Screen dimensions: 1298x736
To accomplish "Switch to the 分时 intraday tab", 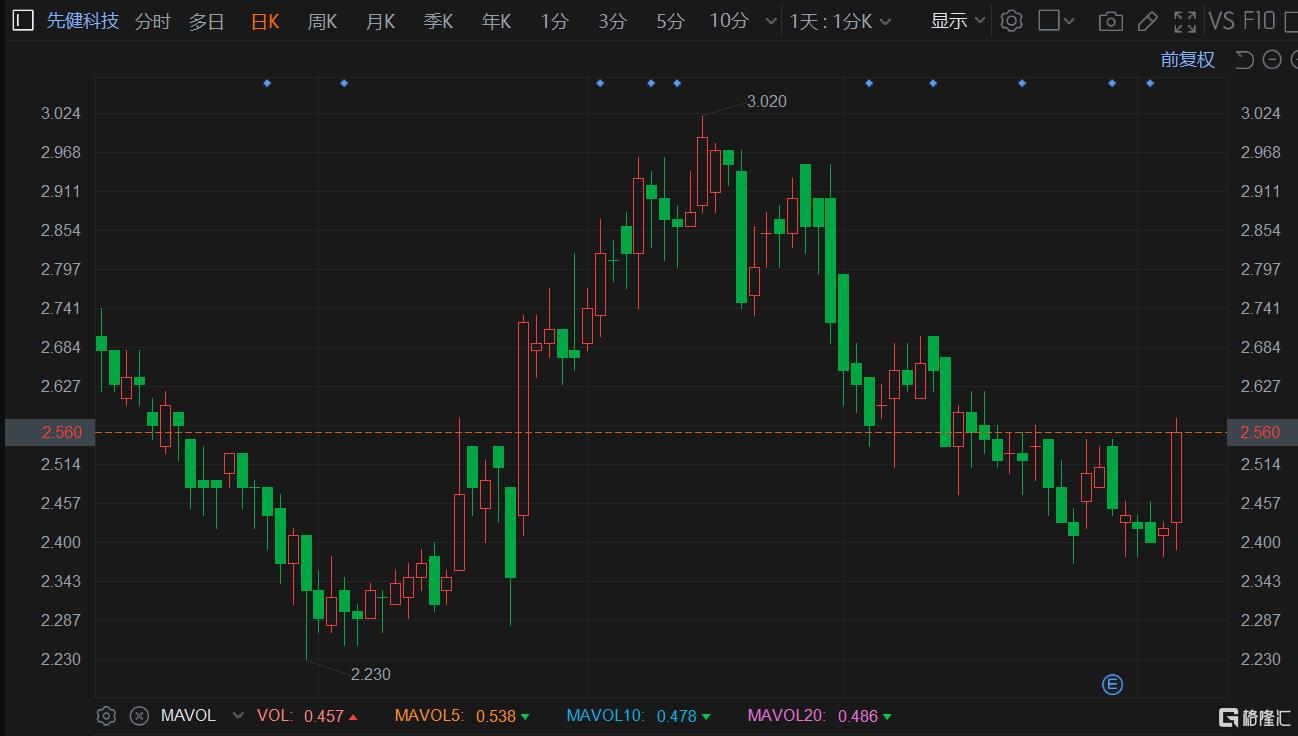I will click(x=152, y=21).
